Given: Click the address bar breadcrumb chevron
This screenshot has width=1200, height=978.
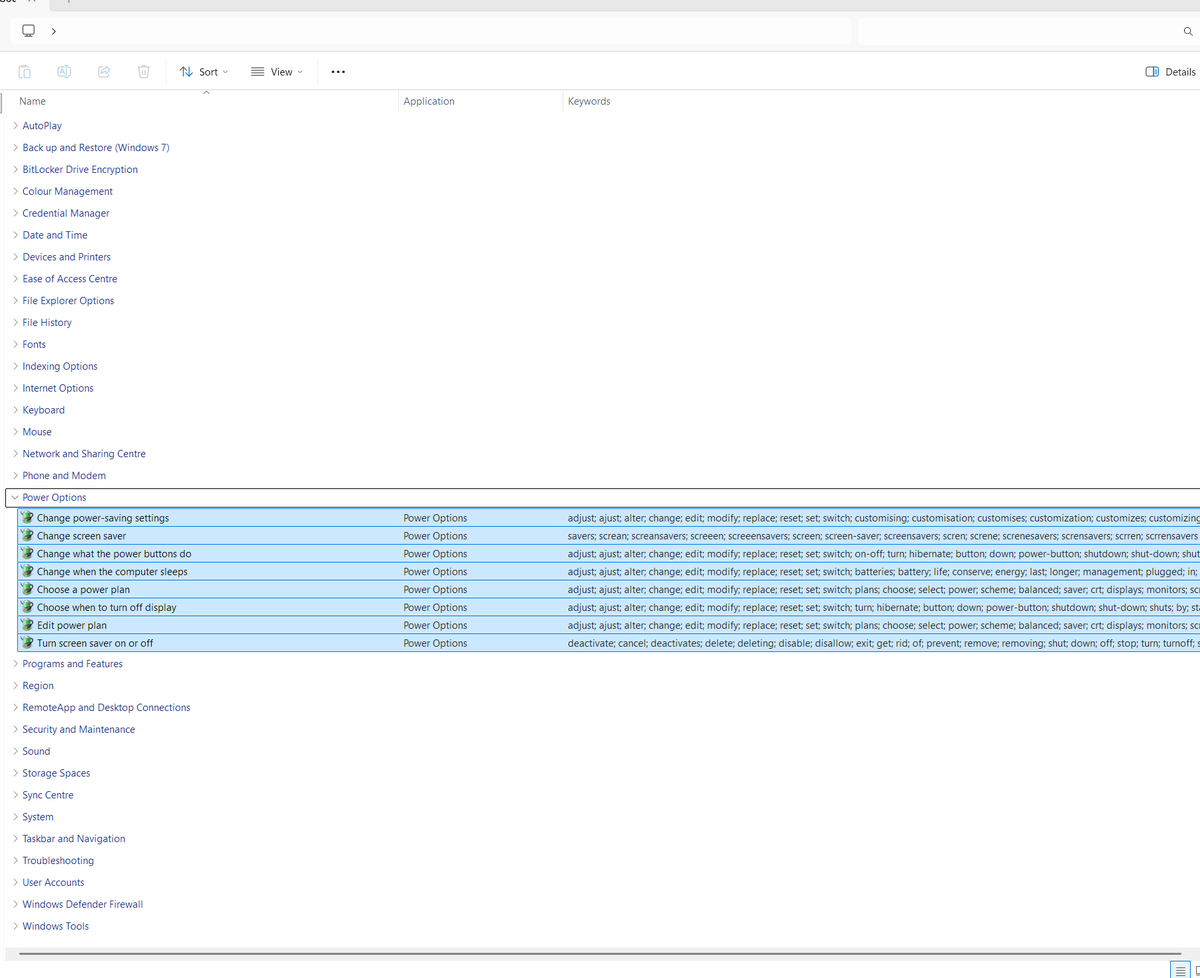Looking at the screenshot, I should pos(53,31).
